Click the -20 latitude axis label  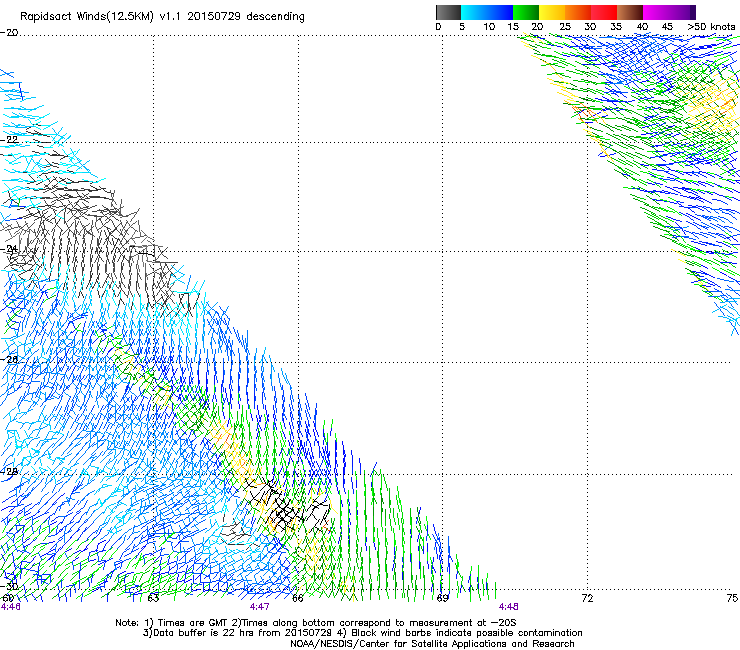click(x=9, y=33)
